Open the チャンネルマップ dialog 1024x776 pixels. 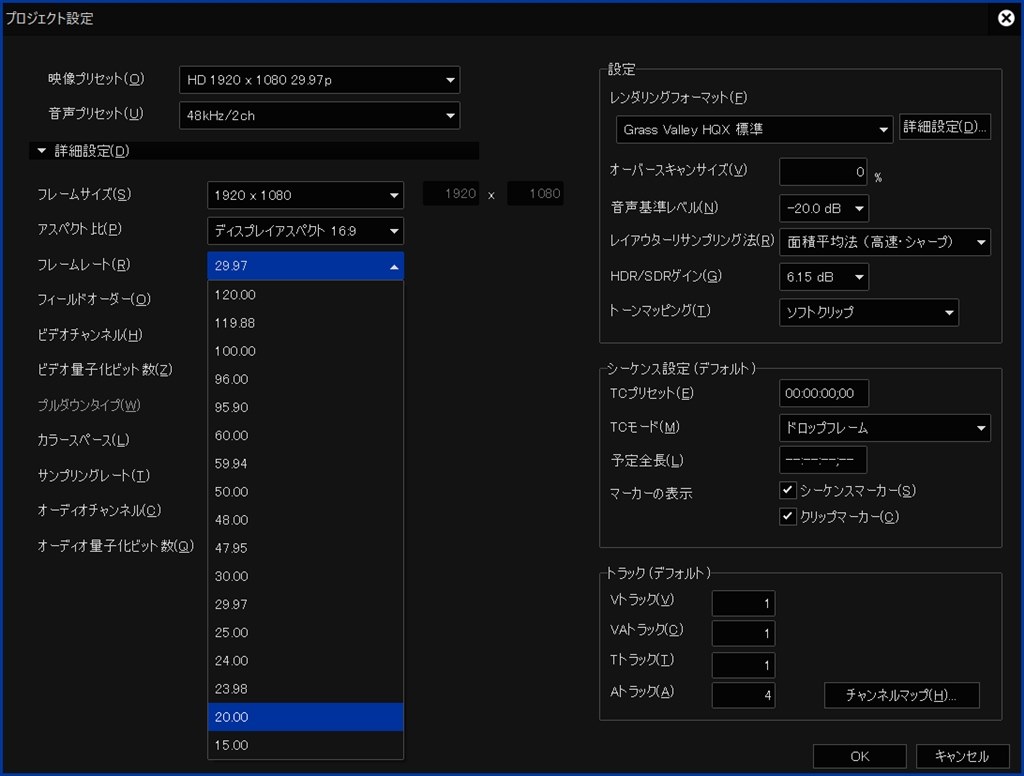(901, 695)
